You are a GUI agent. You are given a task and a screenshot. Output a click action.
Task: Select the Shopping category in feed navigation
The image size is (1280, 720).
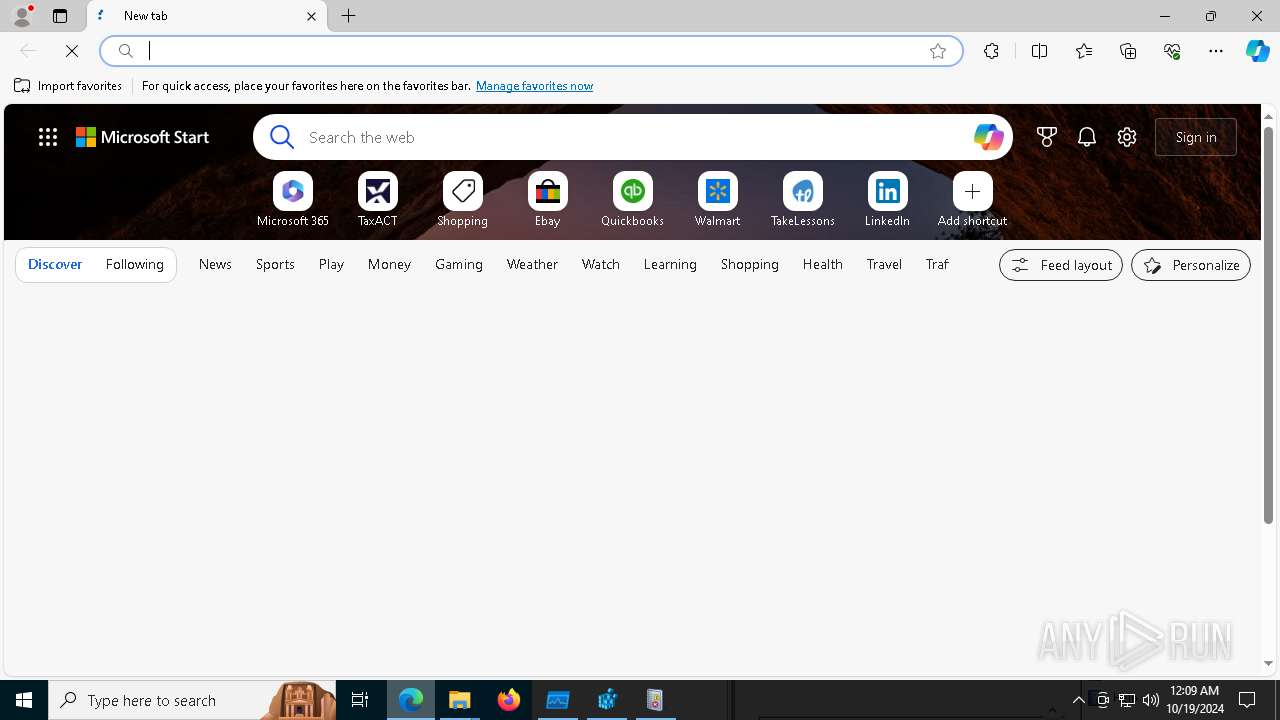[749, 264]
